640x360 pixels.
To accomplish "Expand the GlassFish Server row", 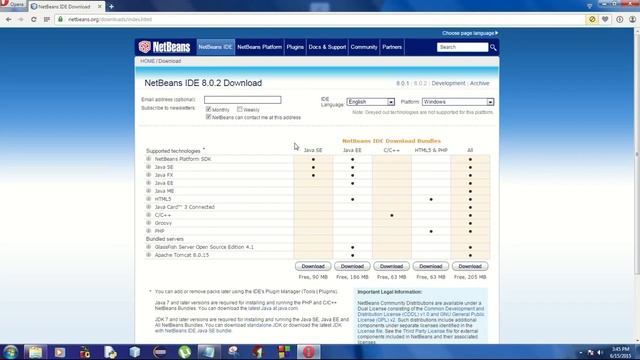I will (x=149, y=247).
